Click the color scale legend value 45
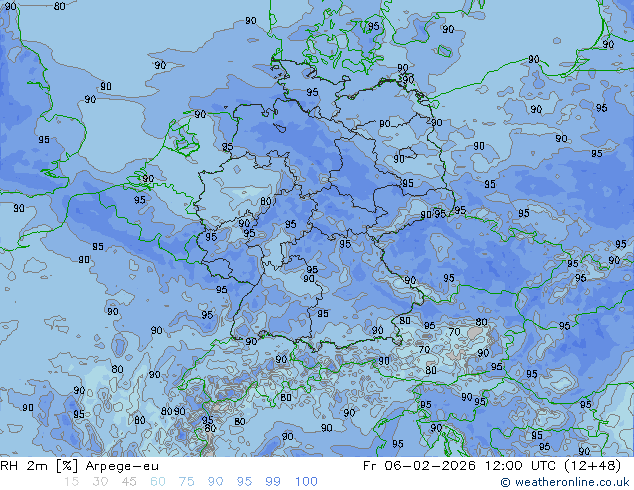Viewport: 634px width, 490px height. click(x=129, y=482)
